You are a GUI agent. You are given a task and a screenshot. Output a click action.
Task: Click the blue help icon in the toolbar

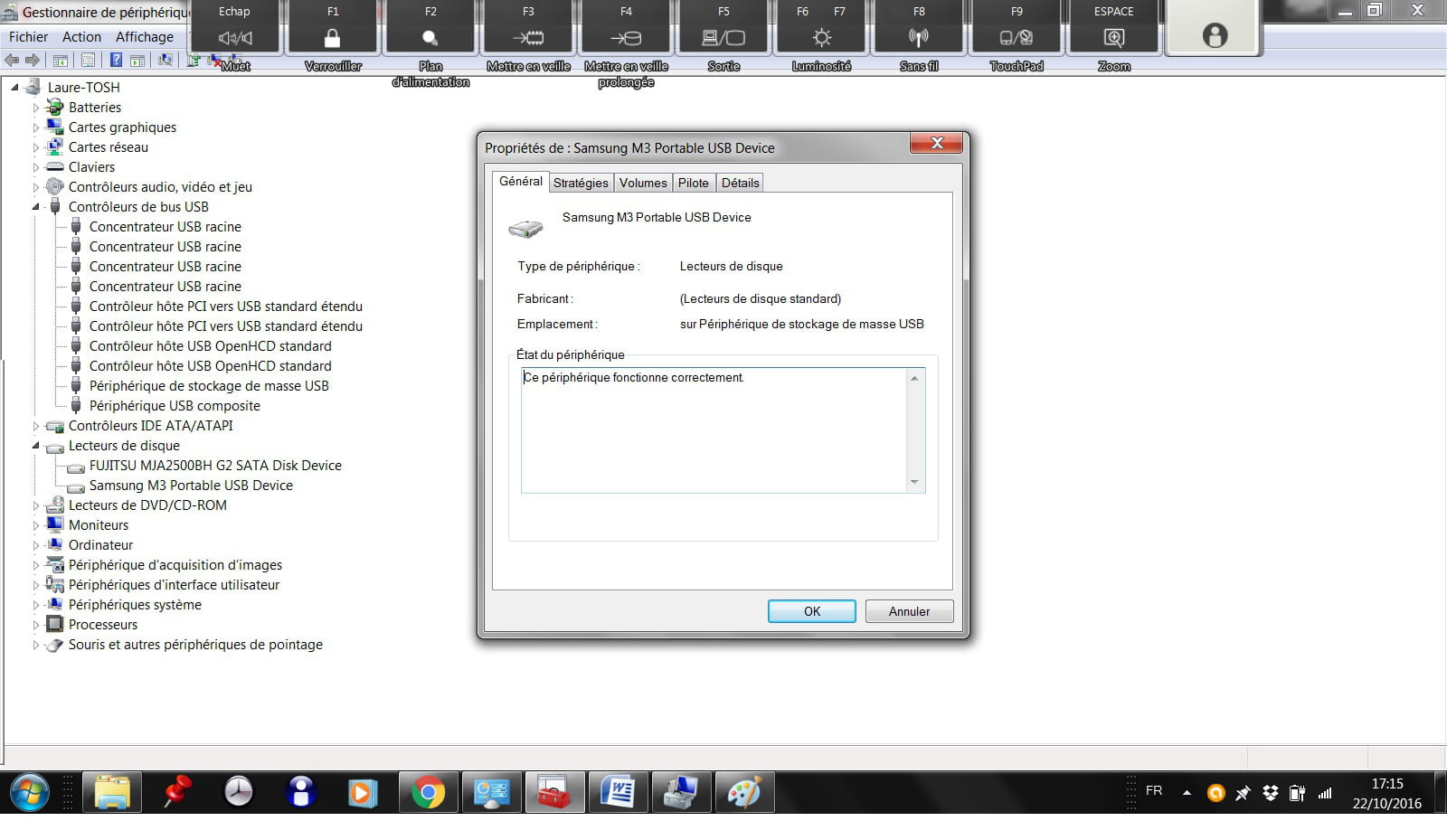(116, 61)
